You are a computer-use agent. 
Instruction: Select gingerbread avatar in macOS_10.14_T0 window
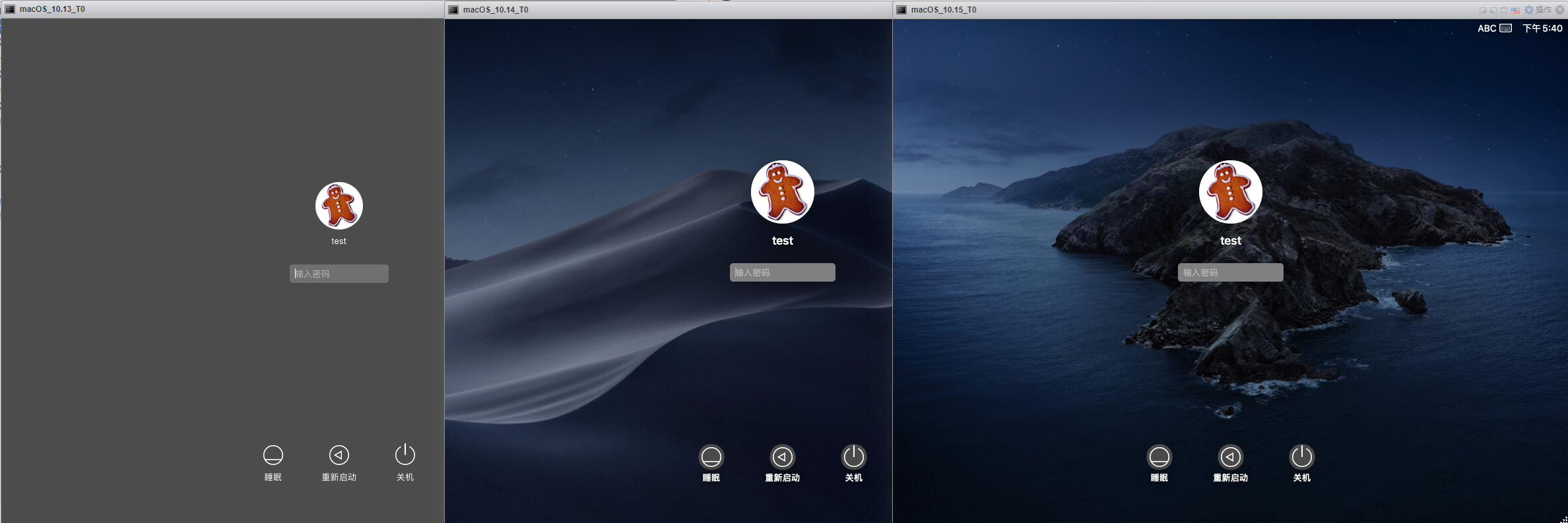click(x=783, y=192)
